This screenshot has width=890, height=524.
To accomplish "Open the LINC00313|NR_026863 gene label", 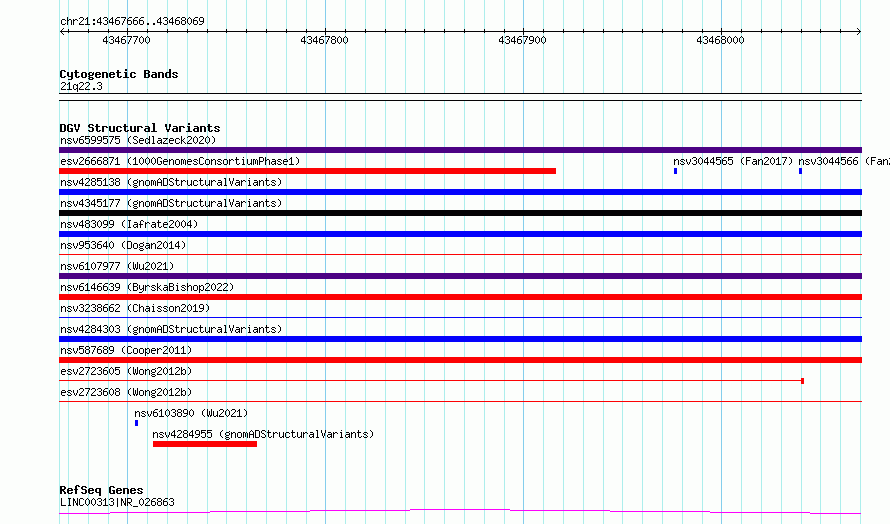I will pos(117,502).
